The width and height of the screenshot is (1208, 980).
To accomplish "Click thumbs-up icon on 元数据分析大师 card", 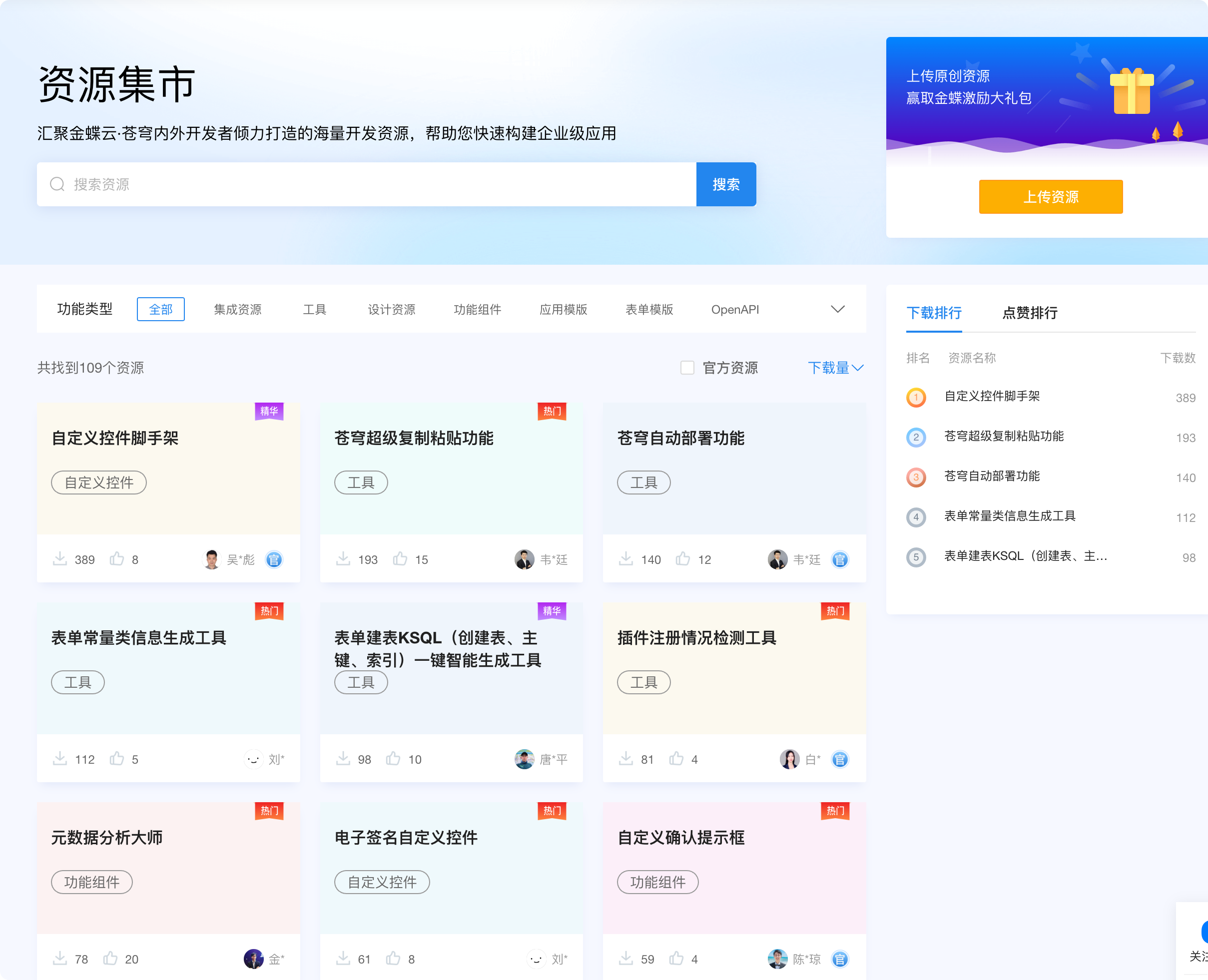I will pyautogui.click(x=110, y=959).
